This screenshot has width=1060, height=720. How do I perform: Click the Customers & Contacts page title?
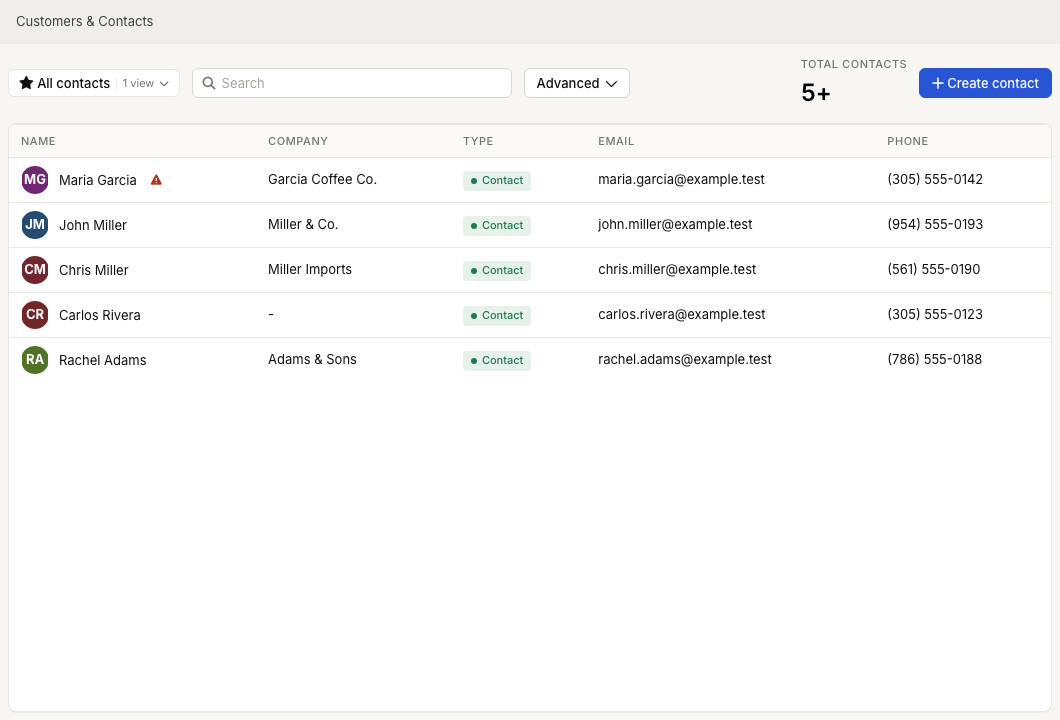click(x=85, y=21)
